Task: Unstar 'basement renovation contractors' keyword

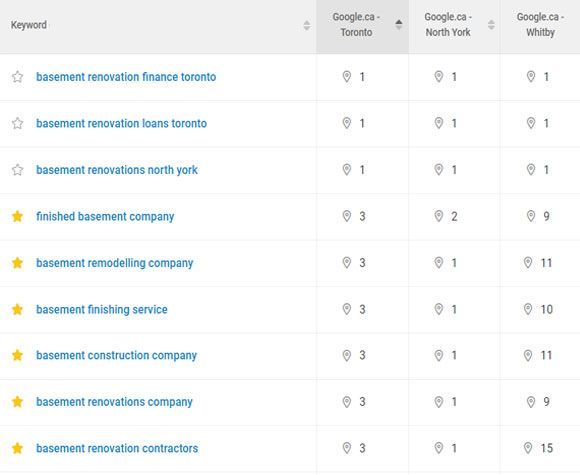Action: [17, 448]
